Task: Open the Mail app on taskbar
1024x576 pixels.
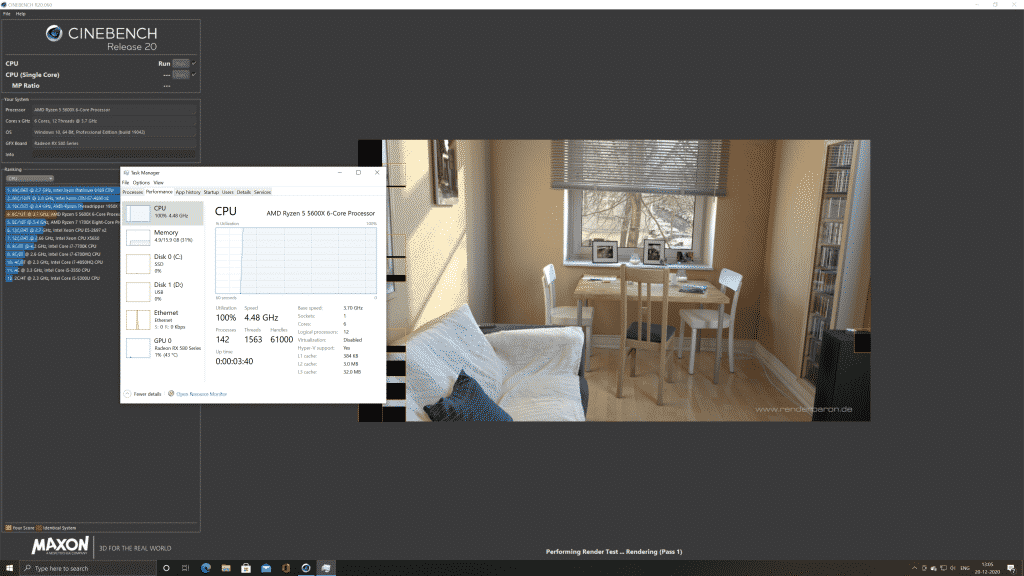Action: (x=266, y=568)
